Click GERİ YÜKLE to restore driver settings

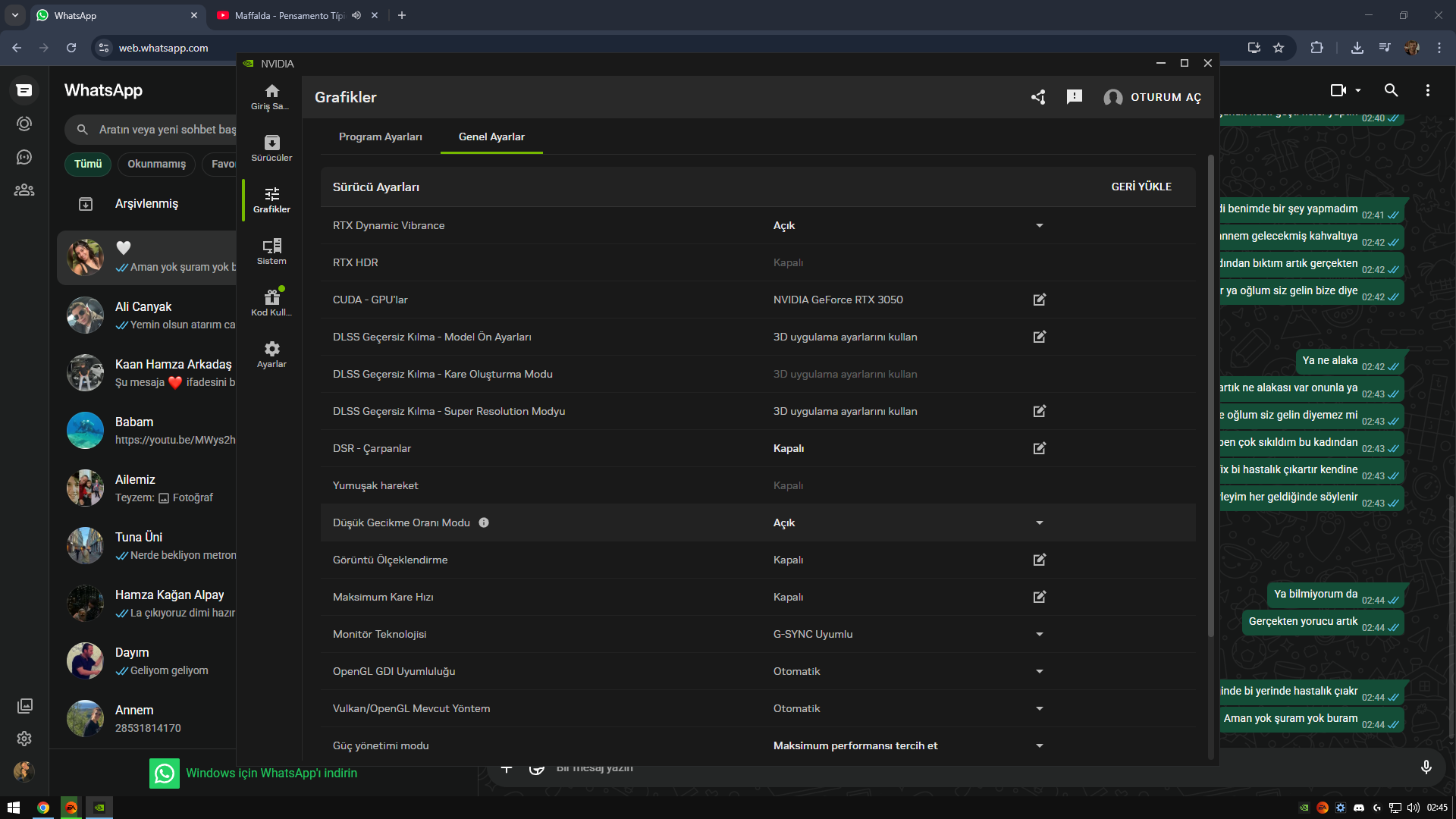tap(1141, 187)
